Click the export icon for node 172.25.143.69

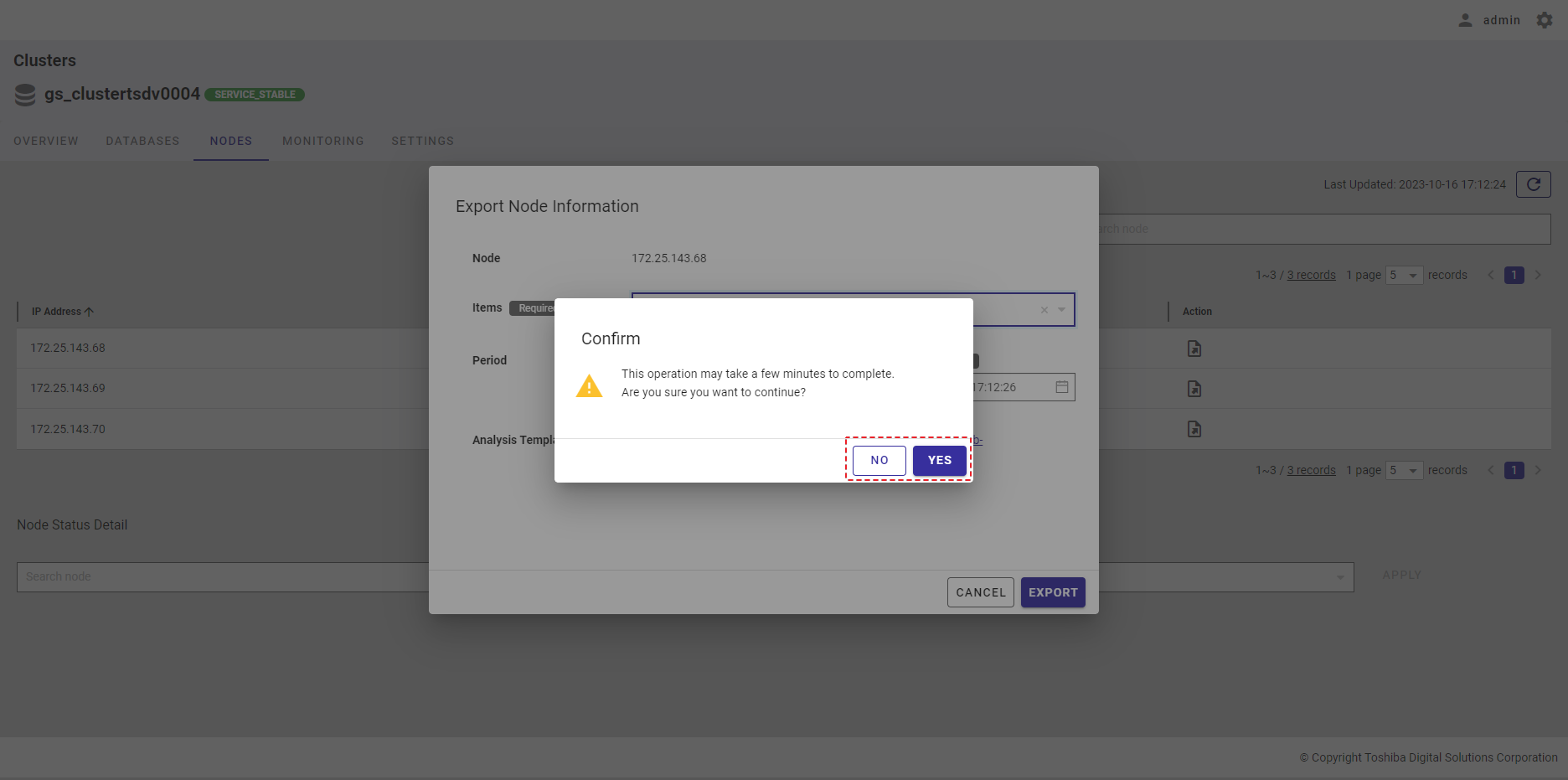point(1194,389)
